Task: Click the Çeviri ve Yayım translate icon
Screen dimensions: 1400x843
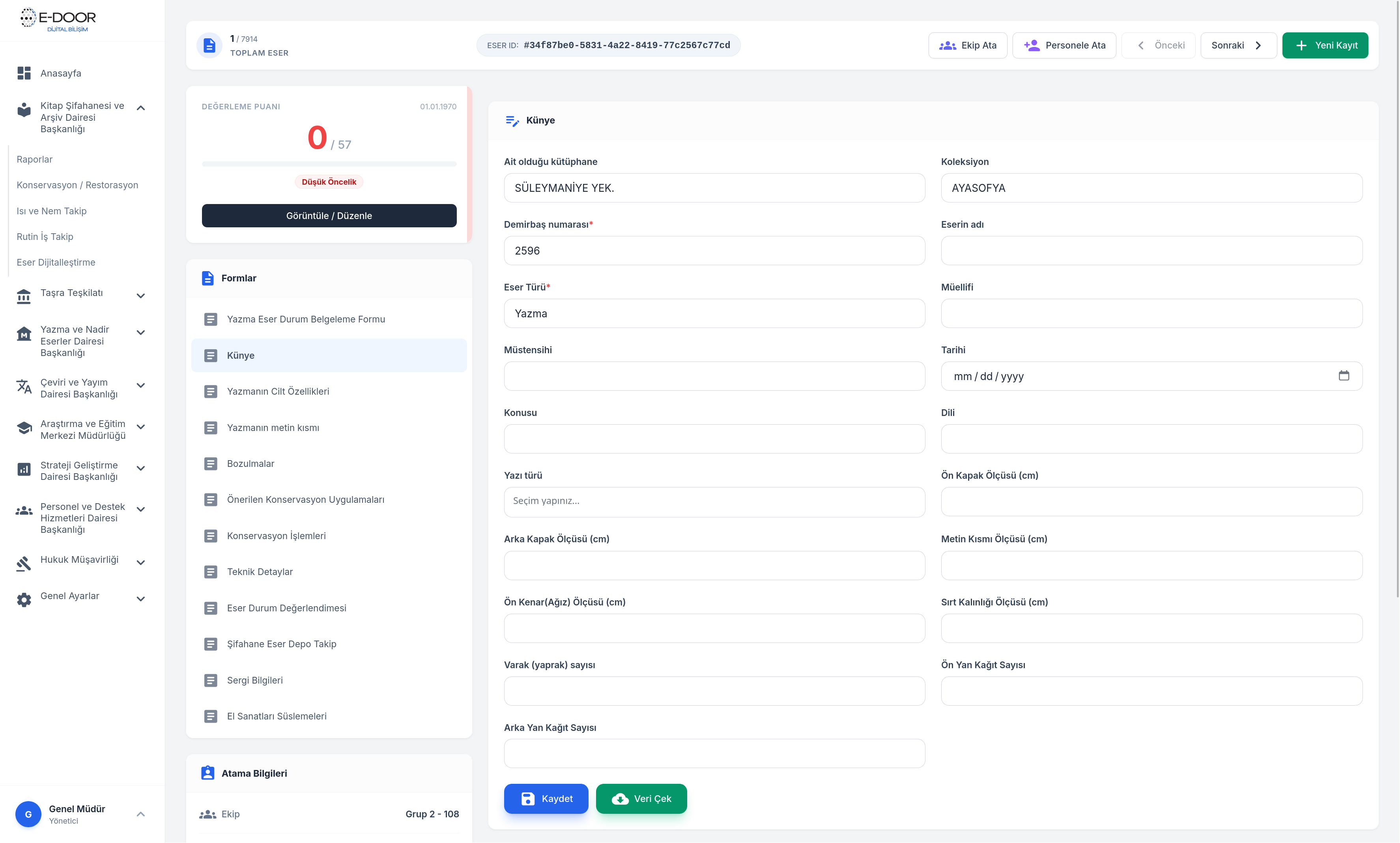Action: 24,387
